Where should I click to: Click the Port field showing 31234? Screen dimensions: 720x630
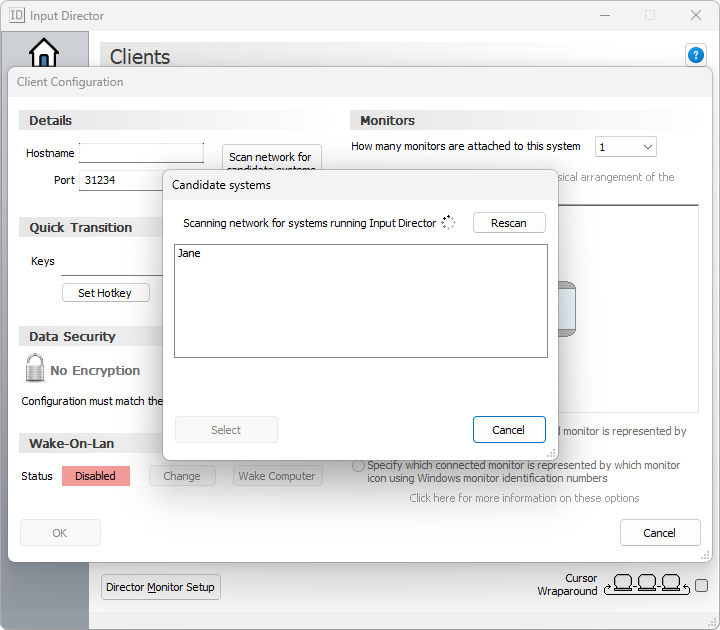(x=121, y=180)
